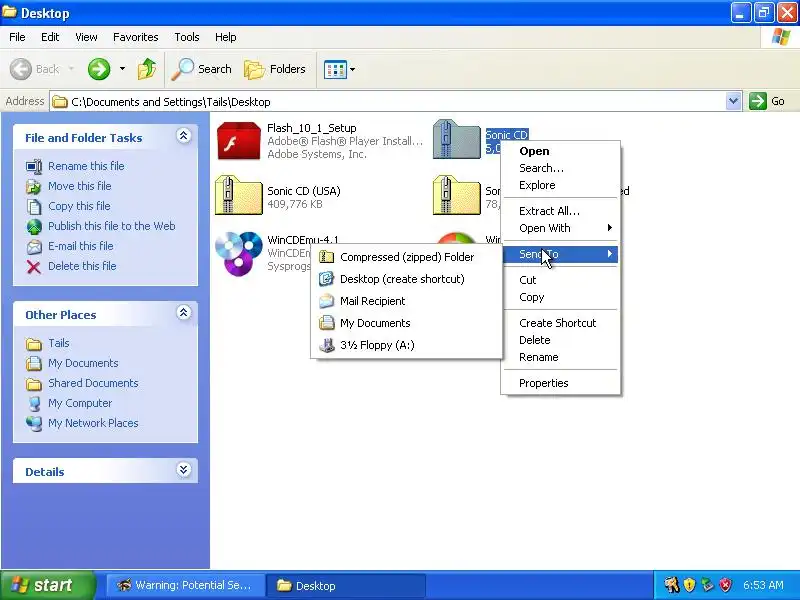Choose Extract All... from context menu

(x=560, y=211)
